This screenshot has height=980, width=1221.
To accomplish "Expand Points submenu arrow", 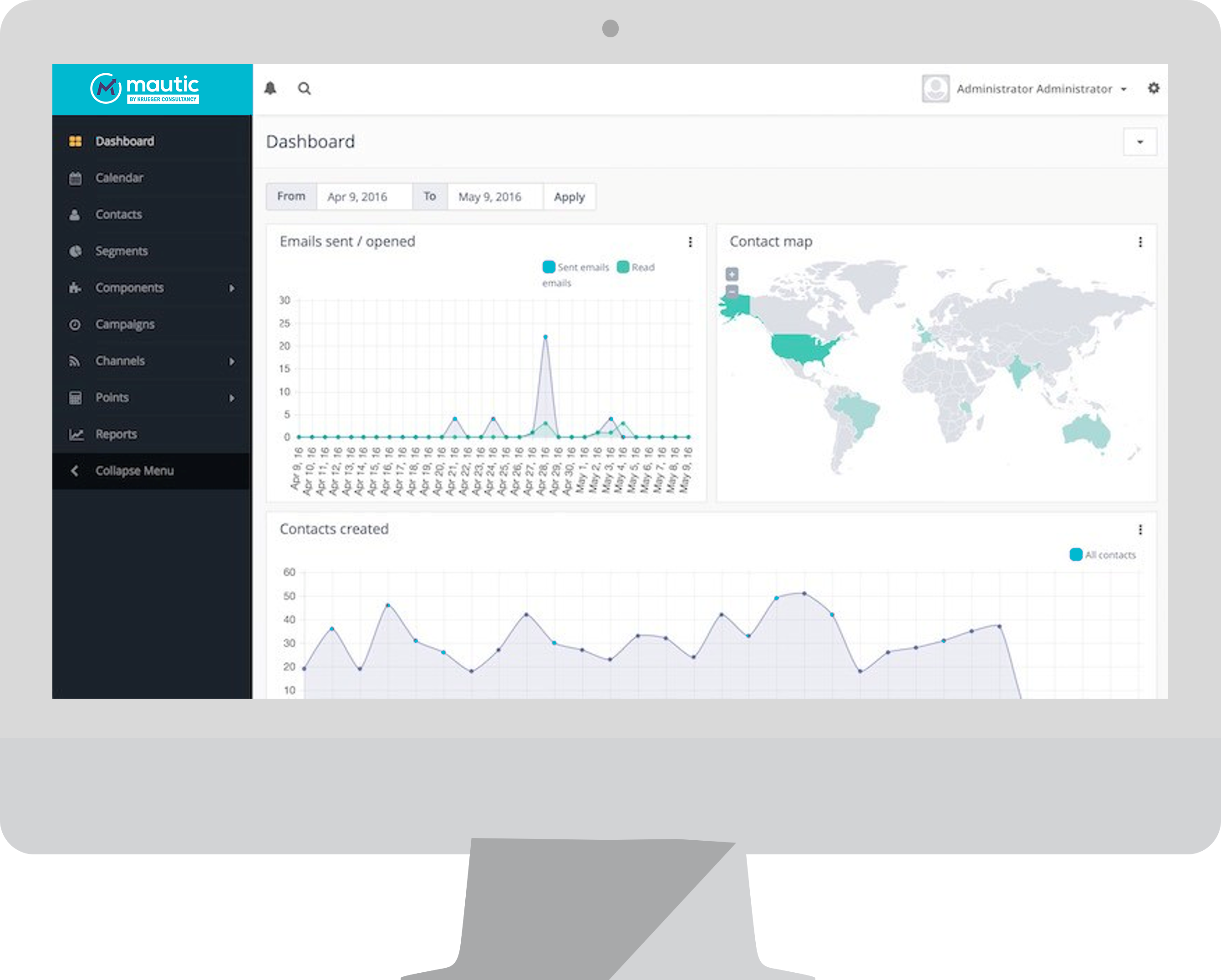I will pyautogui.click(x=232, y=398).
